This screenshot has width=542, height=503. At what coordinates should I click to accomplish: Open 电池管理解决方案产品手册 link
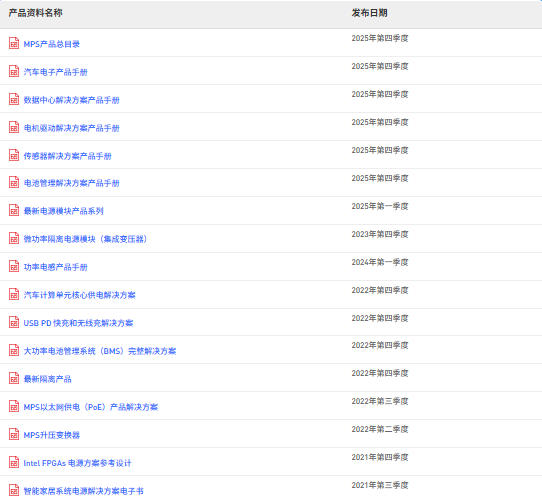pos(72,183)
